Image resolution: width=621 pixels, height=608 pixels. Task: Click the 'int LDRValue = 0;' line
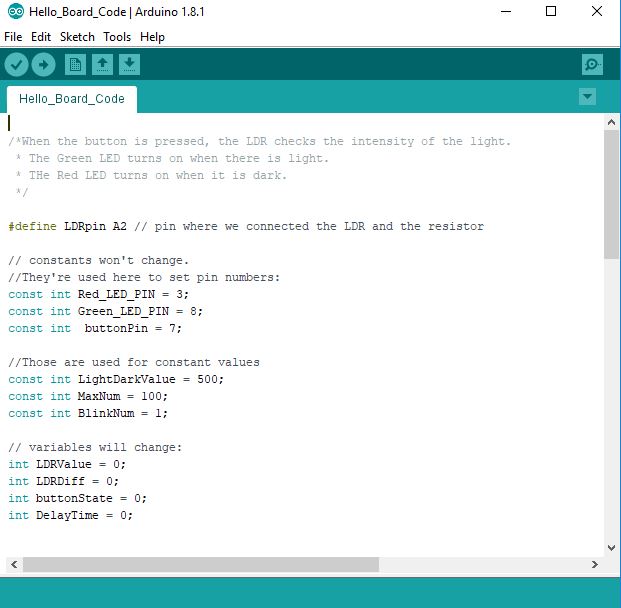67,464
